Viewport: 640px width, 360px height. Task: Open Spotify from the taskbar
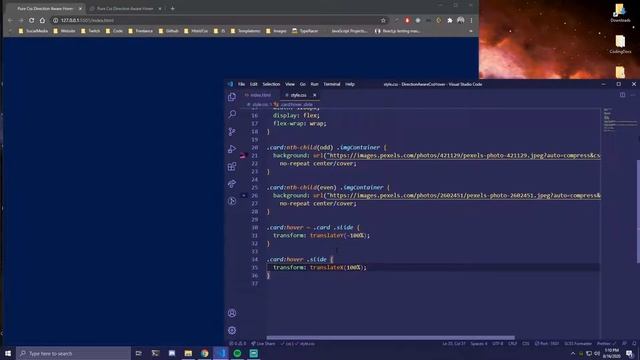click(237, 353)
